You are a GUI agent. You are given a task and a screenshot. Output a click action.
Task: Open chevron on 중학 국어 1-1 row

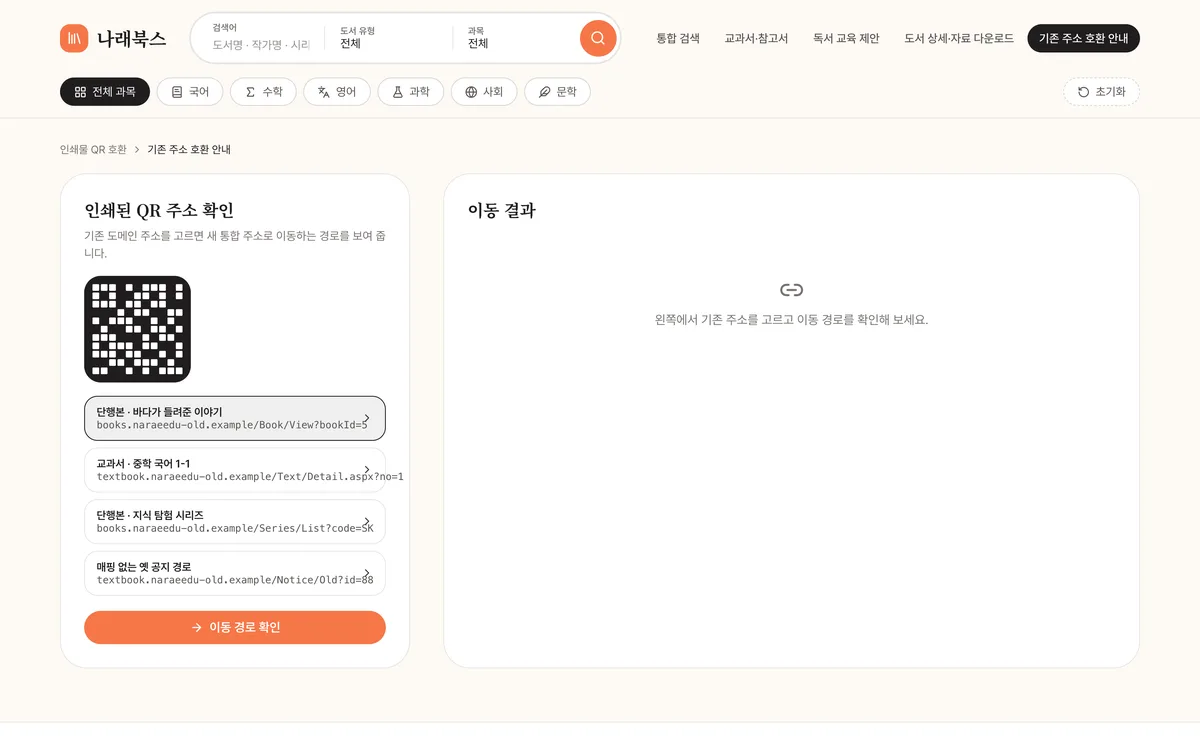tap(367, 470)
